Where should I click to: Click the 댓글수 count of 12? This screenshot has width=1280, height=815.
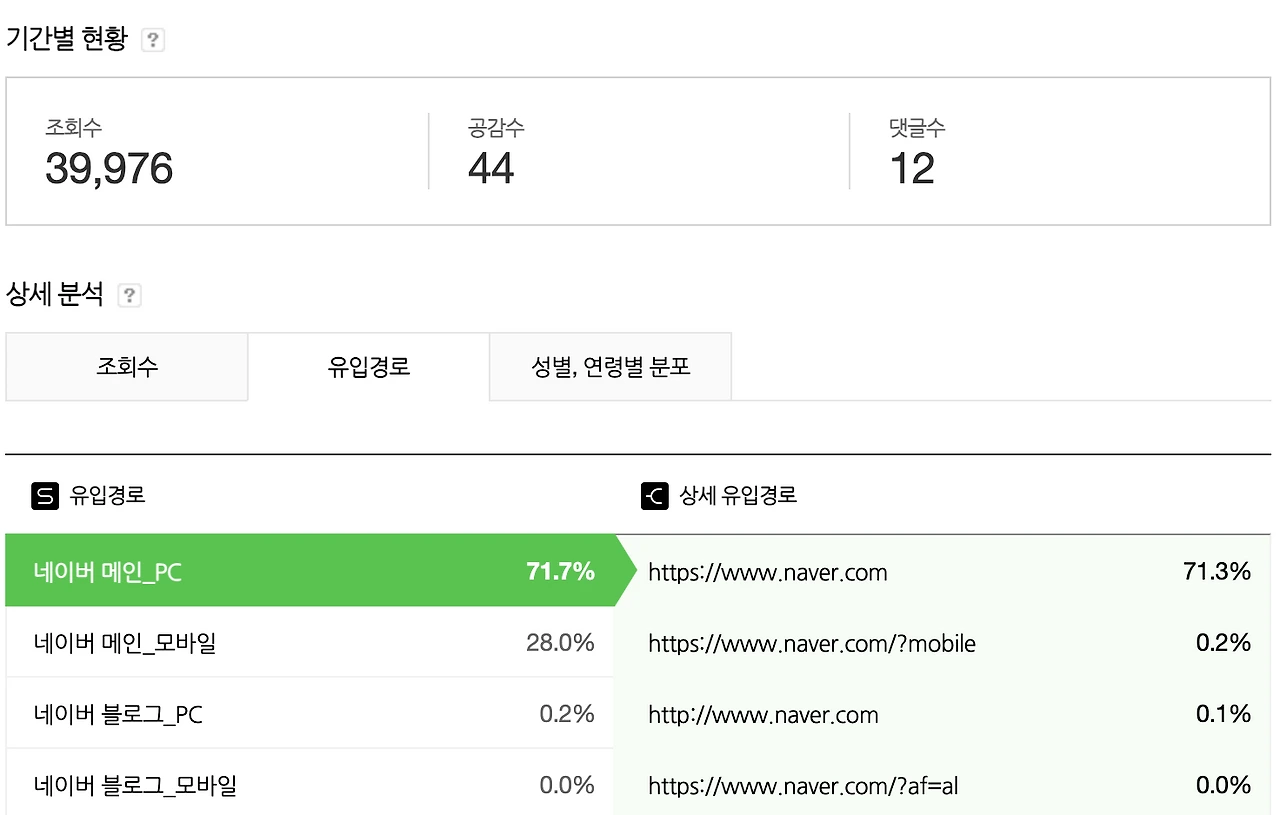tap(912, 168)
